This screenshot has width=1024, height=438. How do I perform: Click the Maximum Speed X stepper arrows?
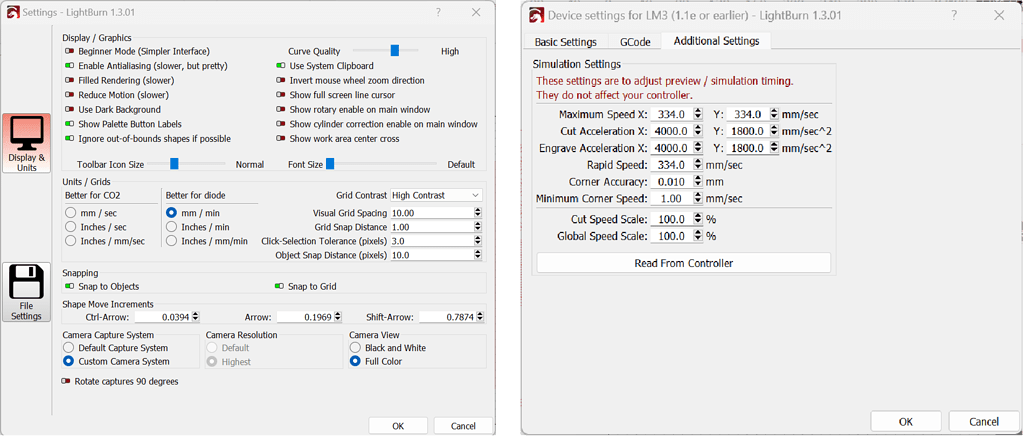pos(699,114)
